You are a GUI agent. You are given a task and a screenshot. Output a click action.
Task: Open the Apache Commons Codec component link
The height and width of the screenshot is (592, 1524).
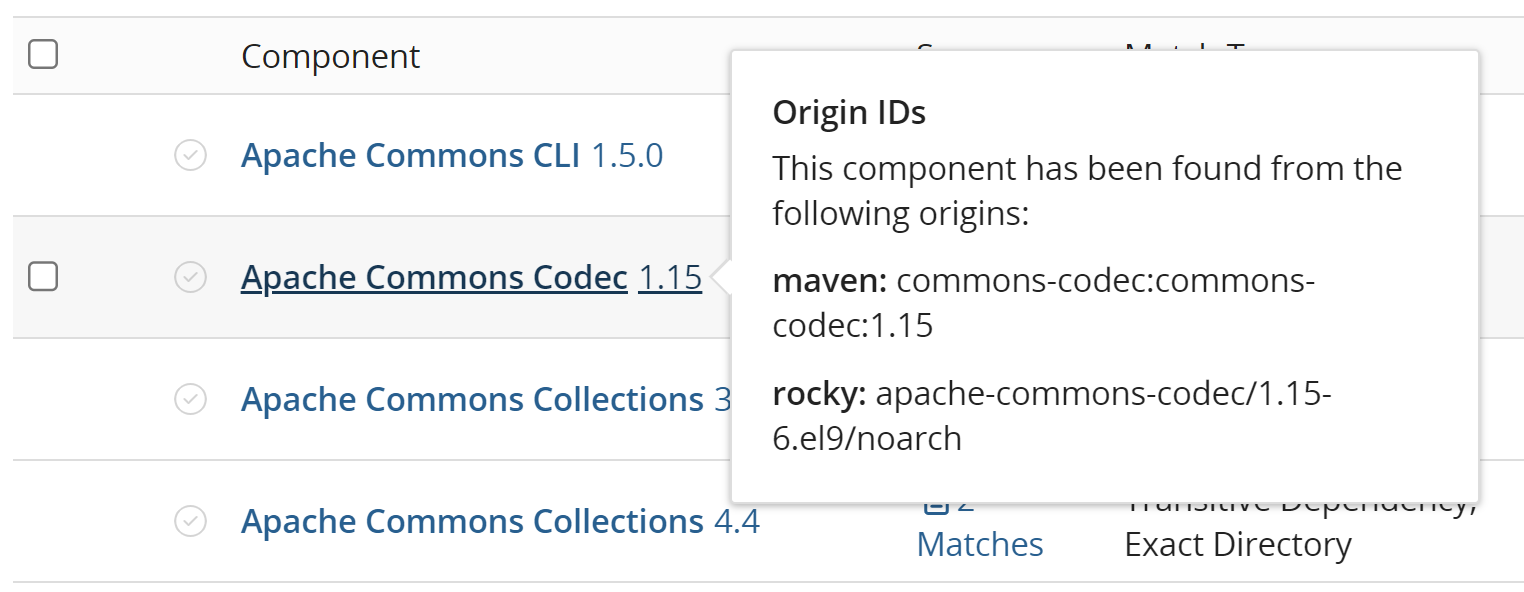[x=432, y=277]
